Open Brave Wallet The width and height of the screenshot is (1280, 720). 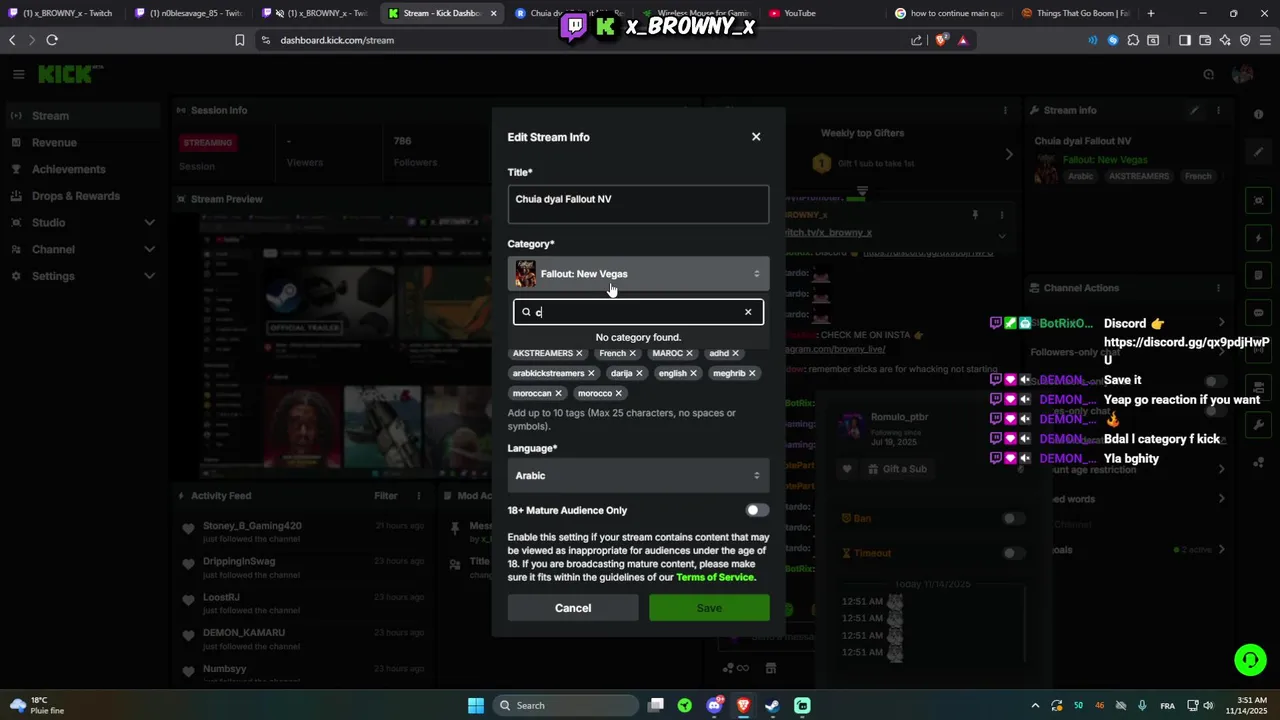1205,40
